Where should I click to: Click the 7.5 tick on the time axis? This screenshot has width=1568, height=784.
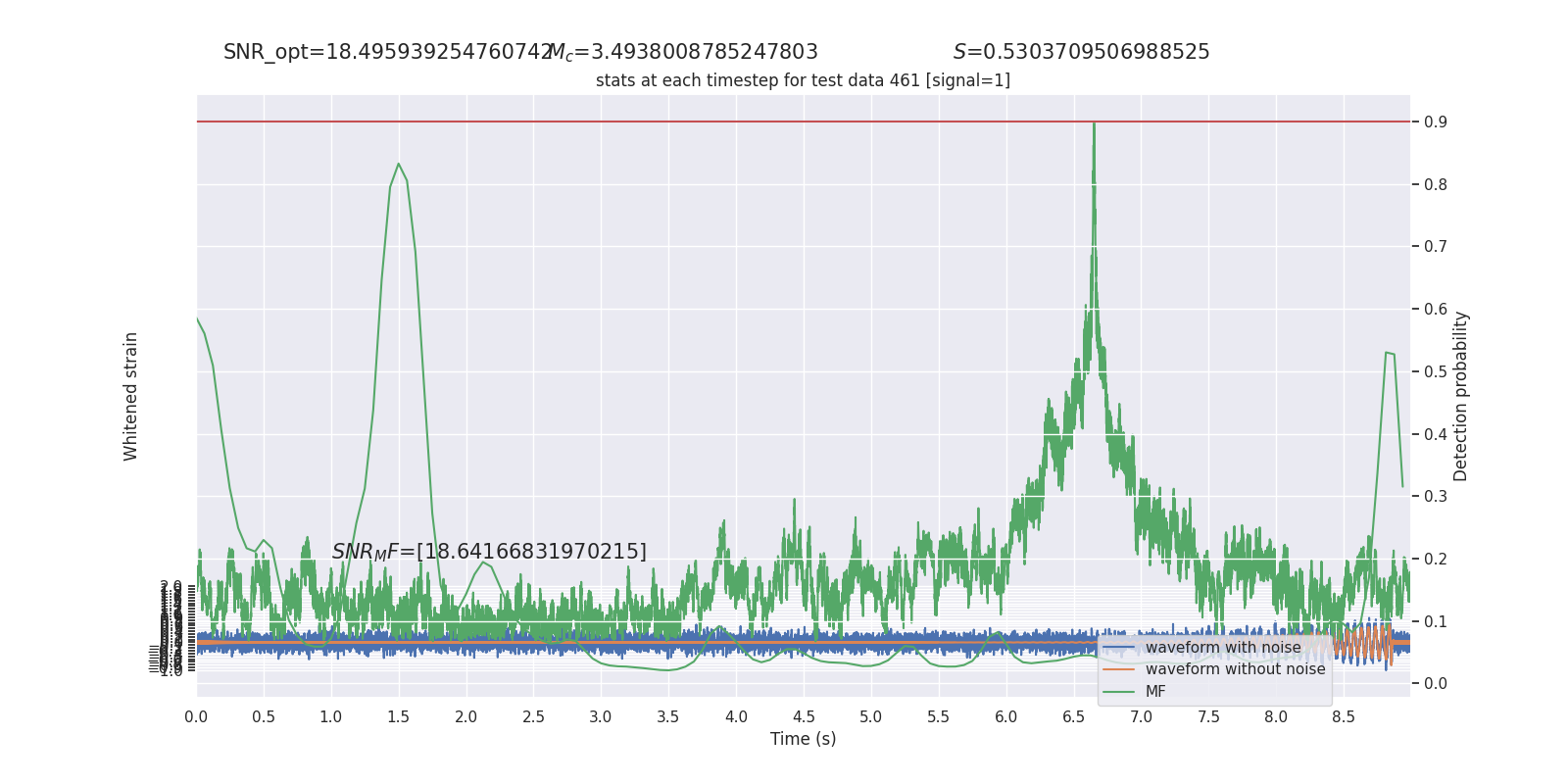point(1208,716)
